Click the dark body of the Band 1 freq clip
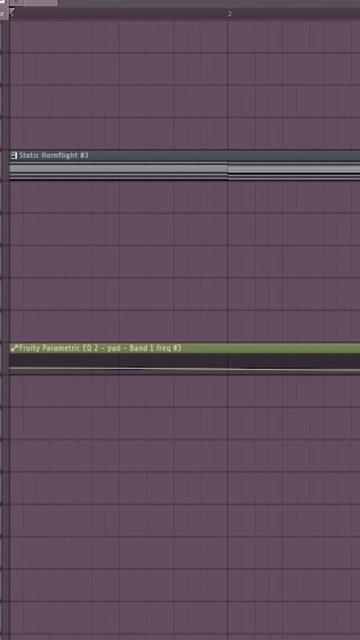 184,360
